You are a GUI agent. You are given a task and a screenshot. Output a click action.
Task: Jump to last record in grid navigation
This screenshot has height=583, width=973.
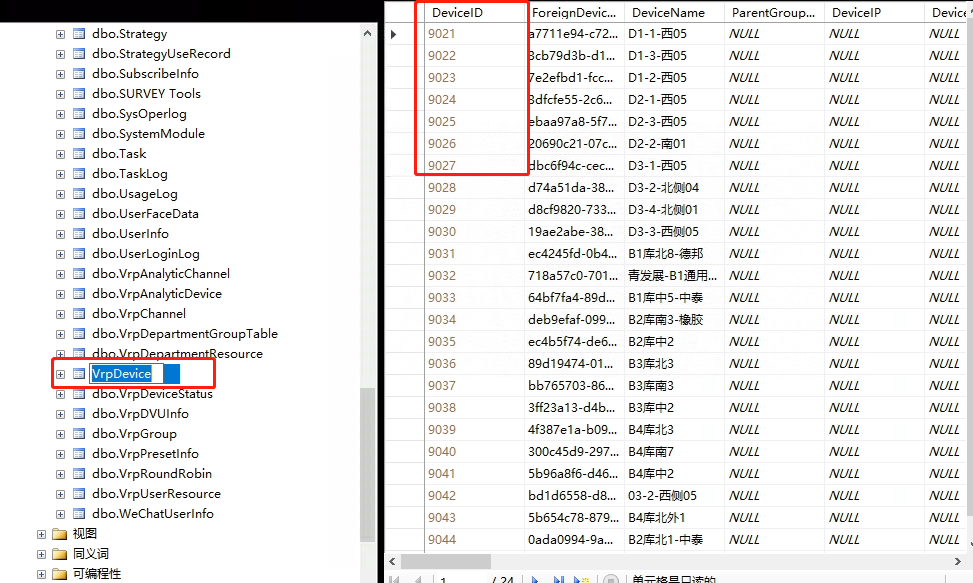click(558, 580)
